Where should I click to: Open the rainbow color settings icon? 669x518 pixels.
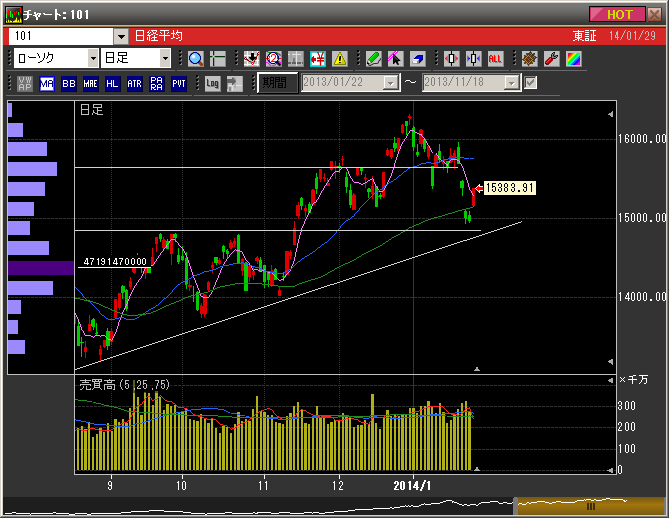[573, 59]
